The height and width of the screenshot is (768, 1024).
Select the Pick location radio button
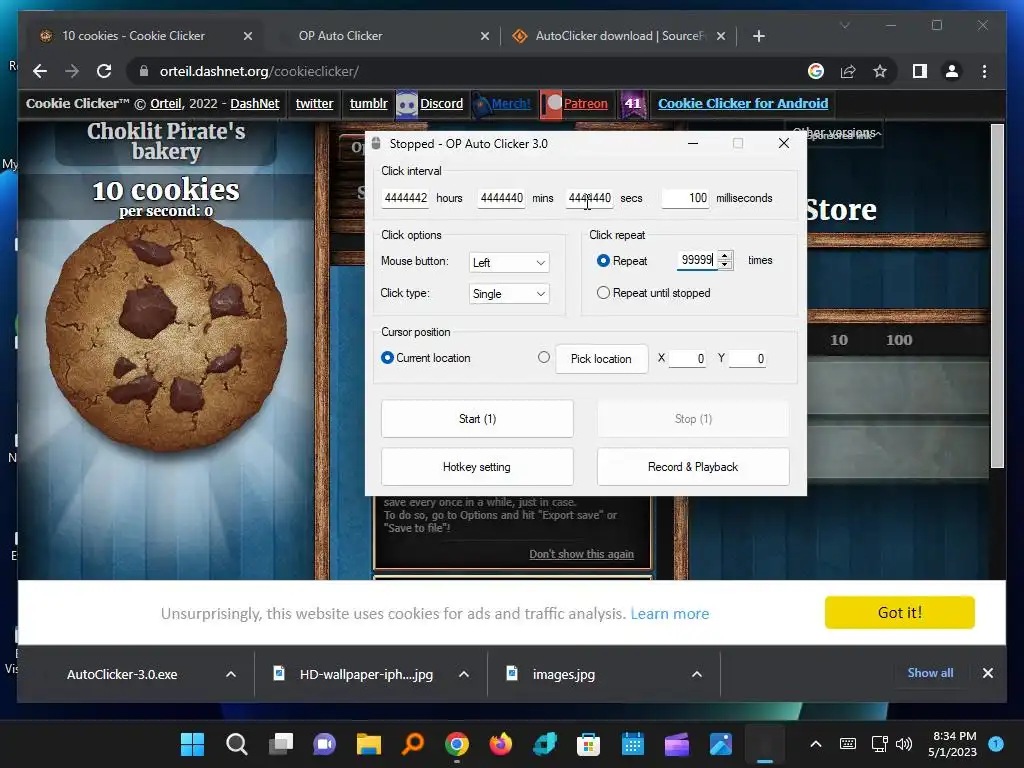pos(543,357)
